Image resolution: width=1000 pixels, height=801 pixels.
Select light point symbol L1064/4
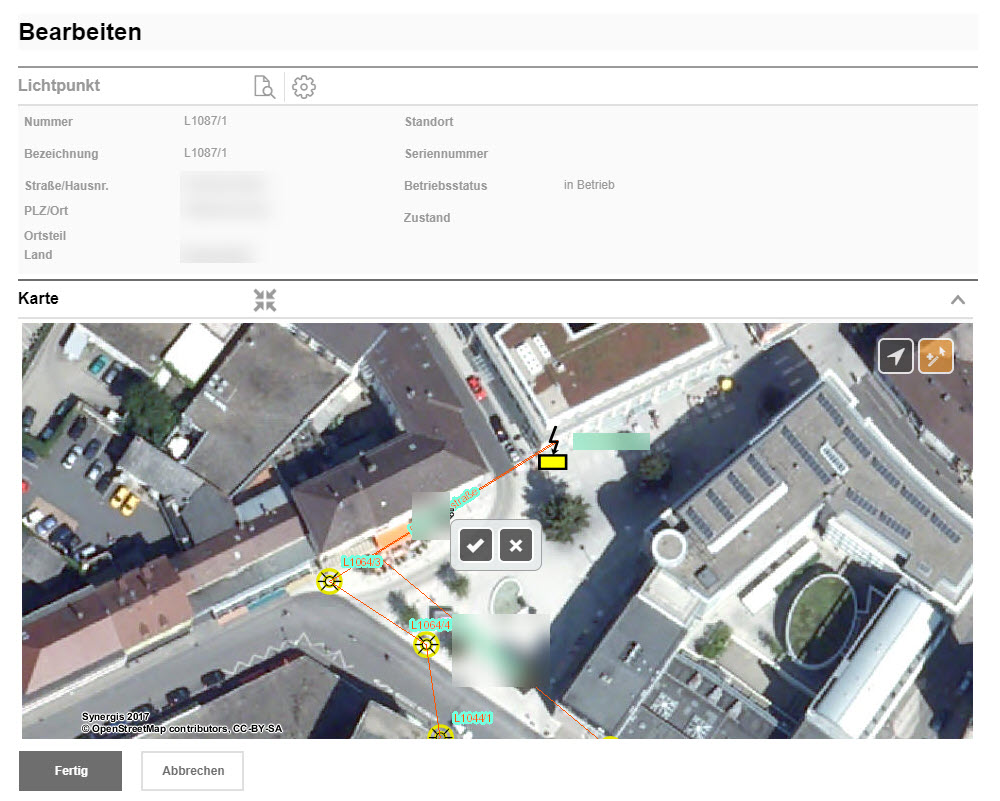427,645
